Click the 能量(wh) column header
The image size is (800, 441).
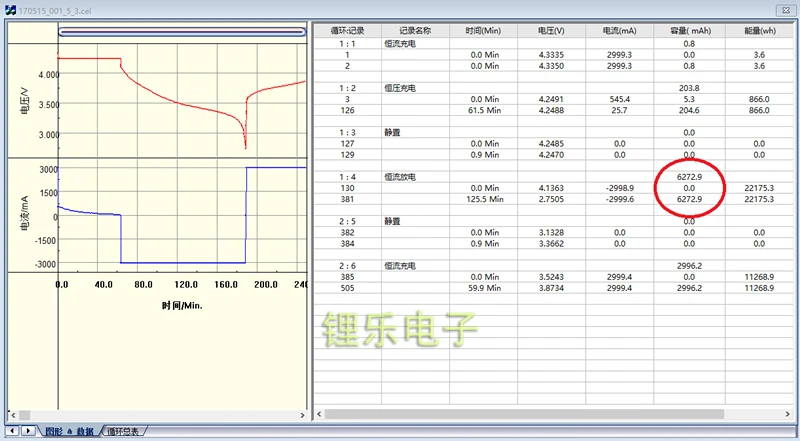click(x=760, y=31)
